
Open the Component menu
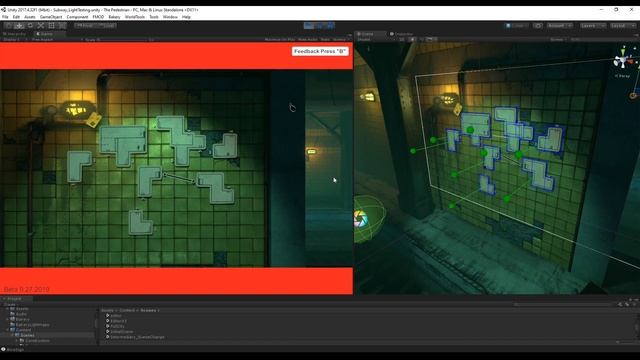point(77,17)
